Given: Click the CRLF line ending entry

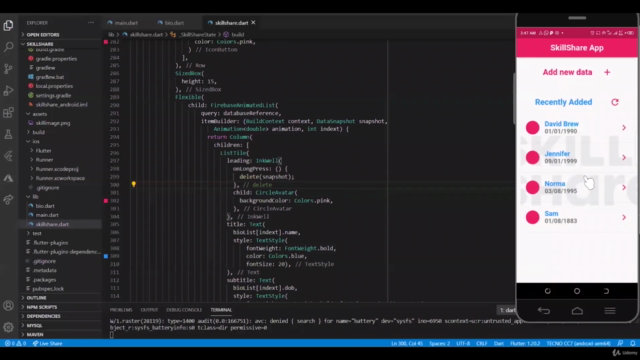Looking at the screenshot, I should 482,343.
